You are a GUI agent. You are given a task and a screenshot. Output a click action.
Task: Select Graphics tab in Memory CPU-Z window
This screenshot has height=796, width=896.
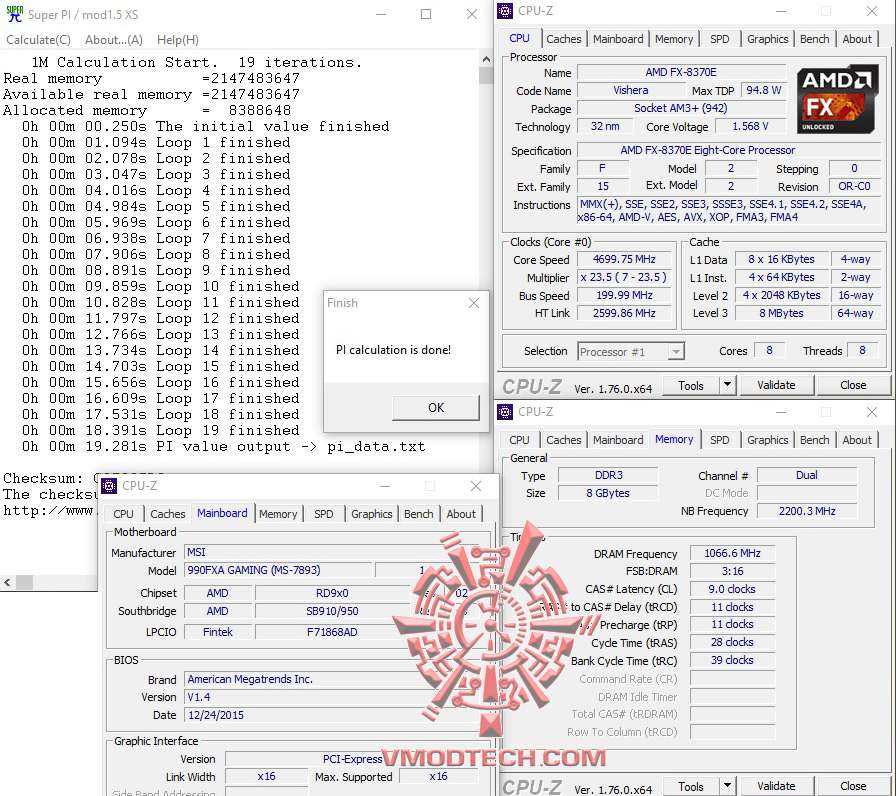point(767,440)
